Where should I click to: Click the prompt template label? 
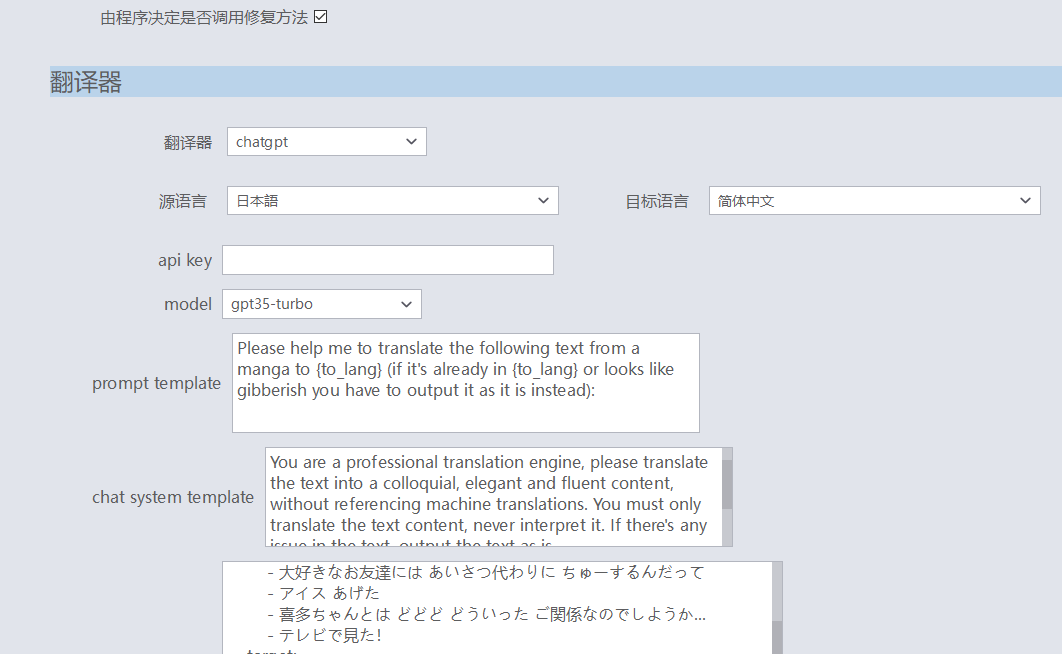pos(156,382)
